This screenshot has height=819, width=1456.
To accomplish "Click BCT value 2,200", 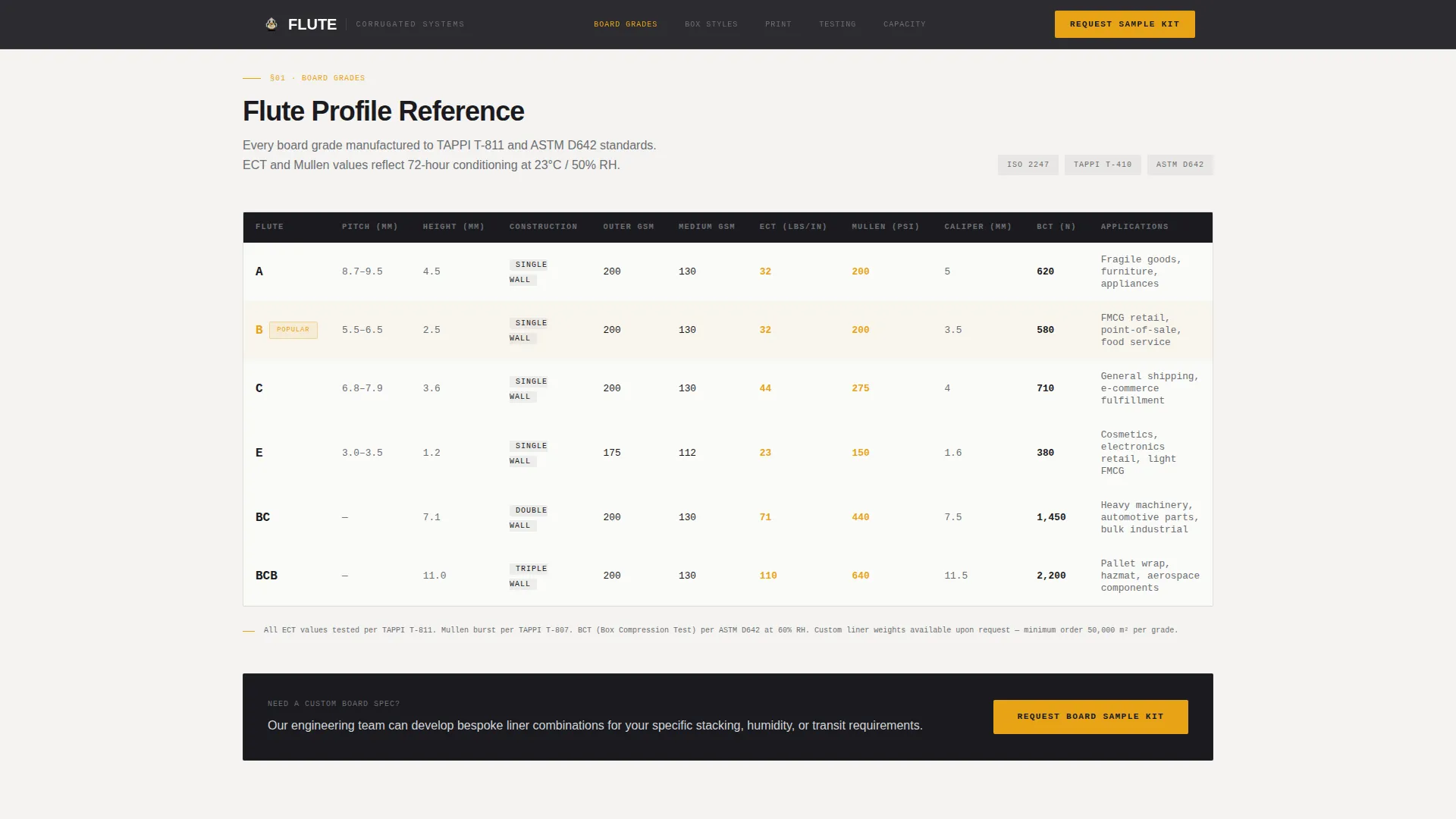I will tap(1051, 576).
